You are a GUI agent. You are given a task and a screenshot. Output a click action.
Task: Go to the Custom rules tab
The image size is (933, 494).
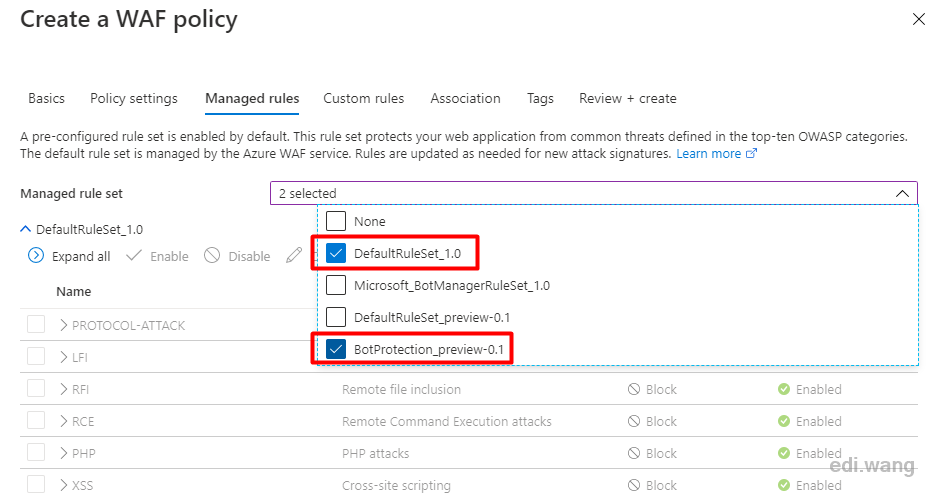click(x=364, y=98)
